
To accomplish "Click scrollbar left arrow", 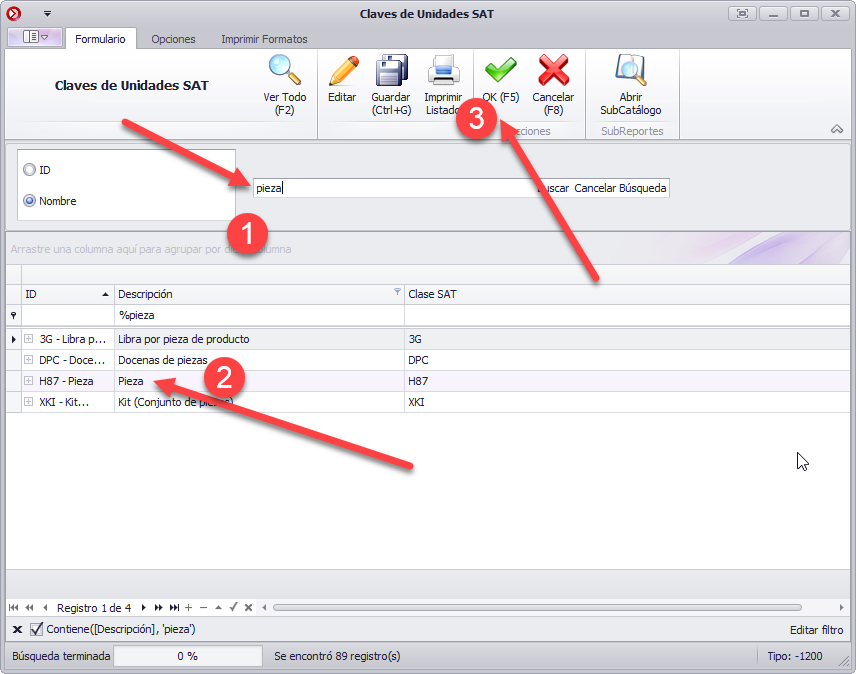I will click(264, 607).
